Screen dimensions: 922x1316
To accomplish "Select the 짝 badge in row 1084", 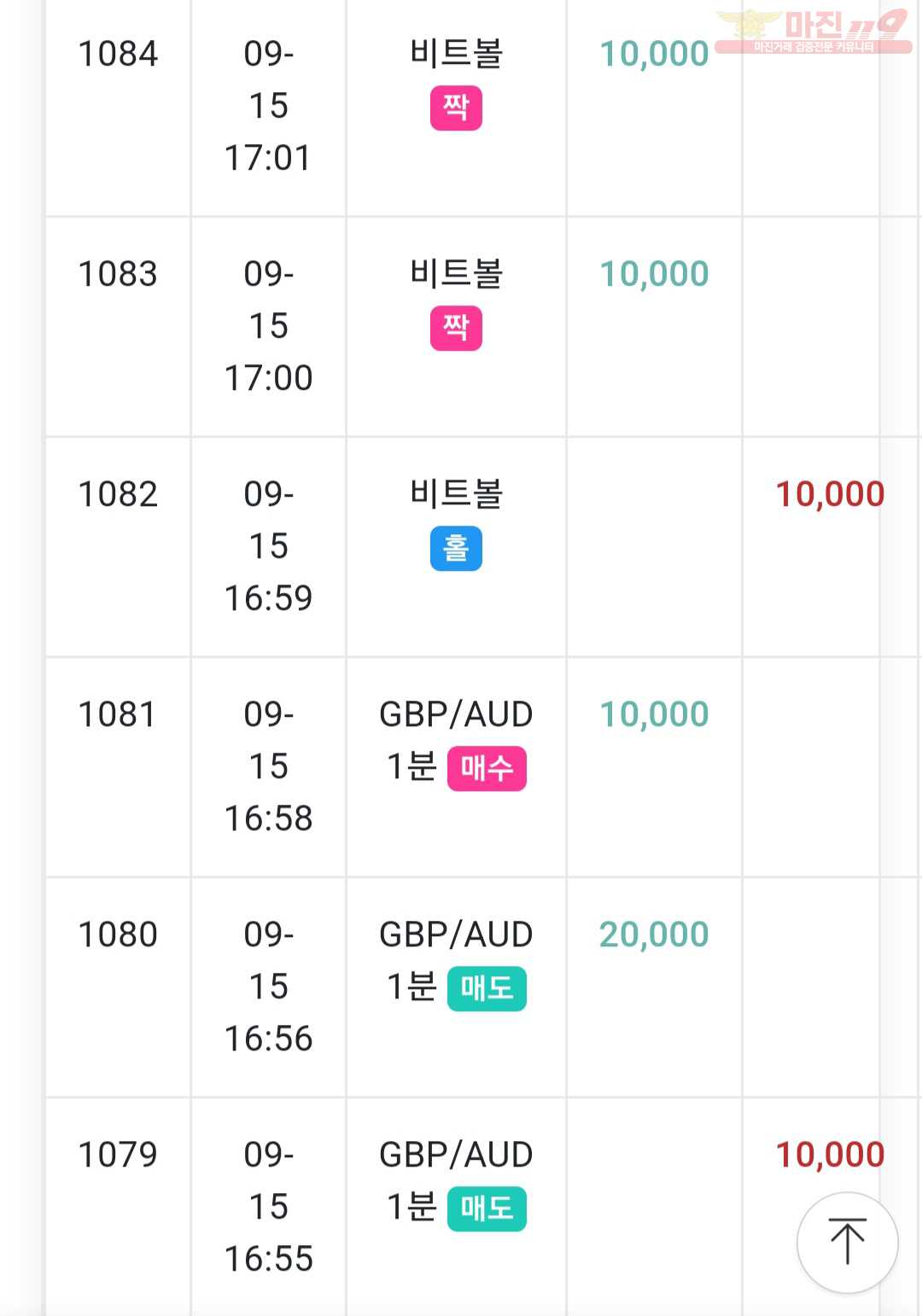I will pos(456,108).
